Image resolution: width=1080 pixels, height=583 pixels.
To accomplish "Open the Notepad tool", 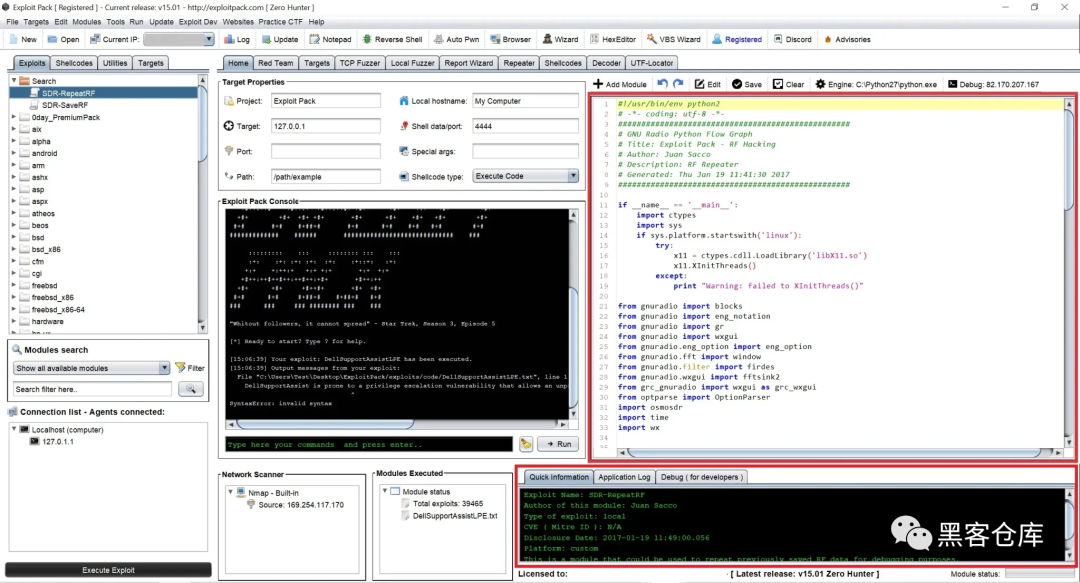I will click(330, 39).
